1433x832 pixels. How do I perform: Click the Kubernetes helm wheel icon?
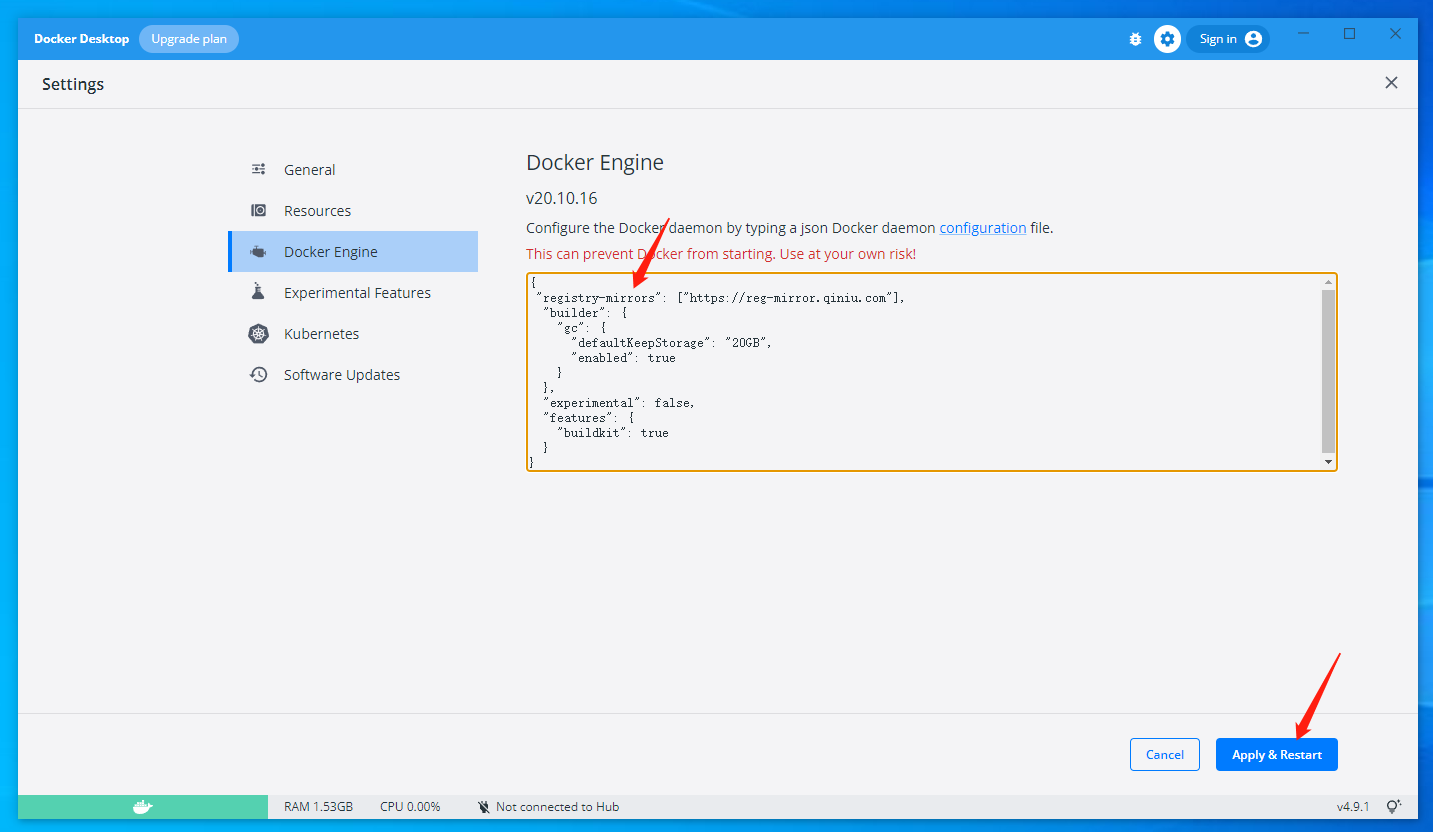[259, 334]
